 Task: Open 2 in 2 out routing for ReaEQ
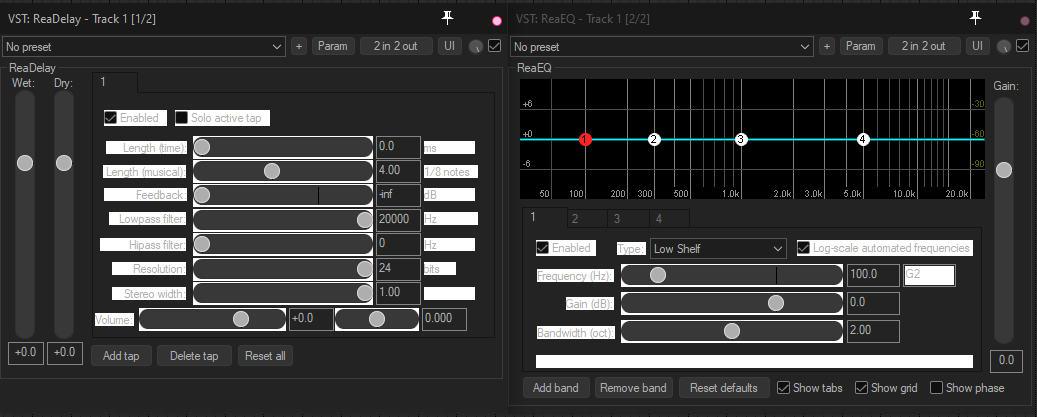coord(924,46)
